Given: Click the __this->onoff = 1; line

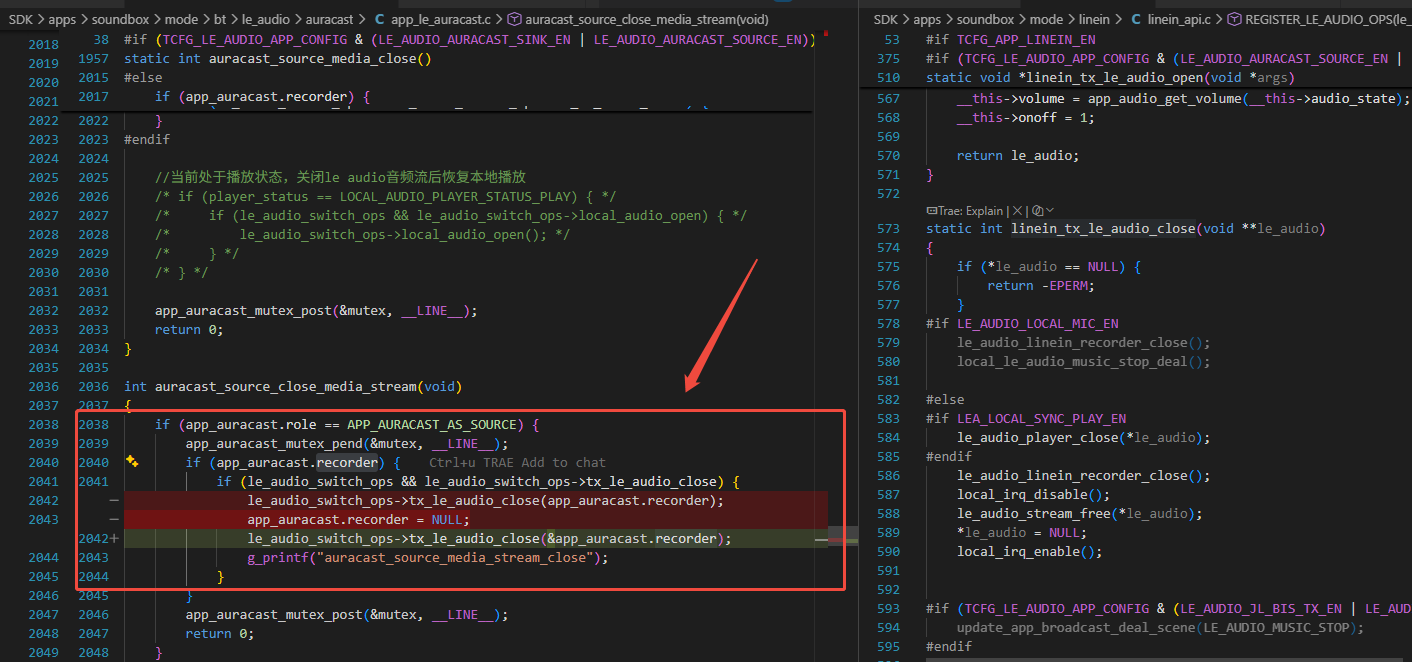Looking at the screenshot, I should click(1026, 118).
